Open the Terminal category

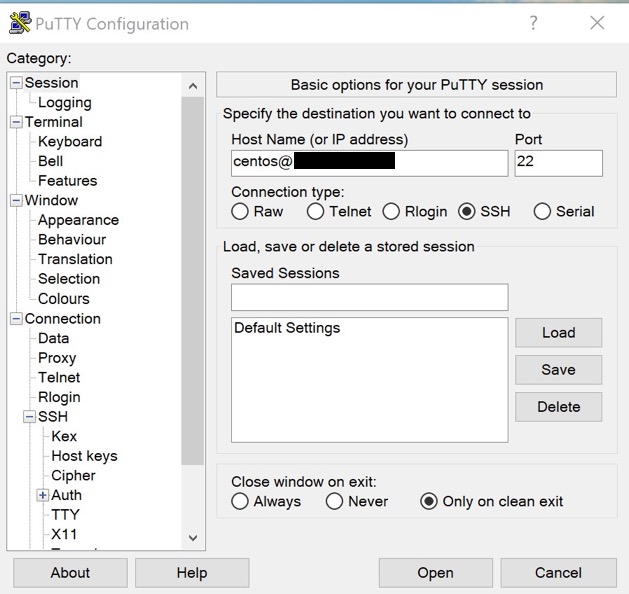tap(54, 122)
